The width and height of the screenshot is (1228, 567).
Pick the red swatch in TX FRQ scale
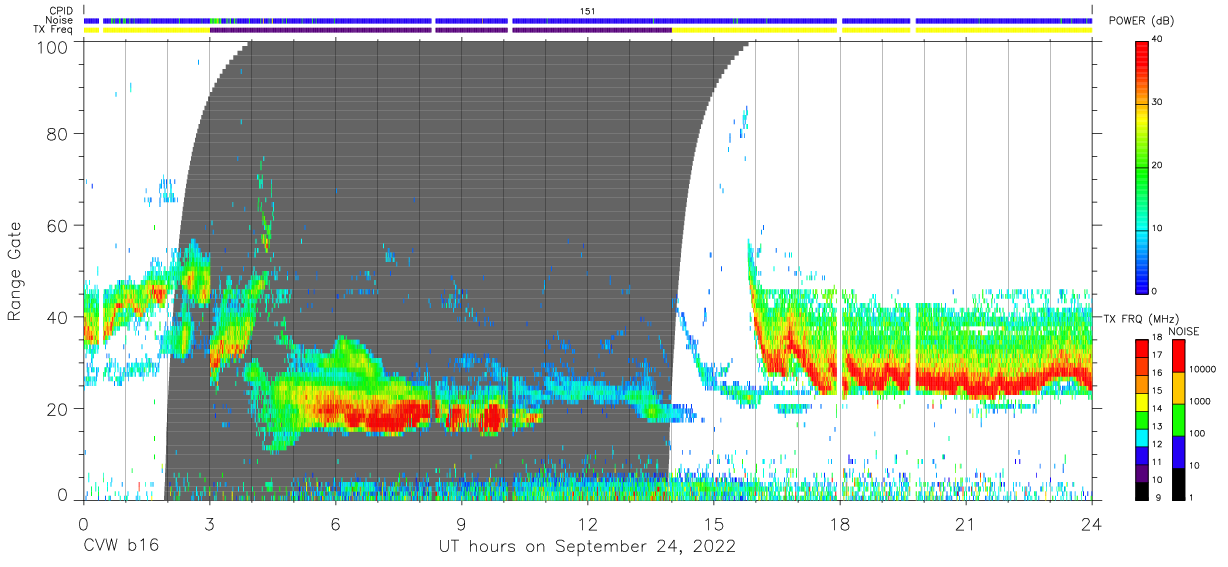click(1142, 347)
